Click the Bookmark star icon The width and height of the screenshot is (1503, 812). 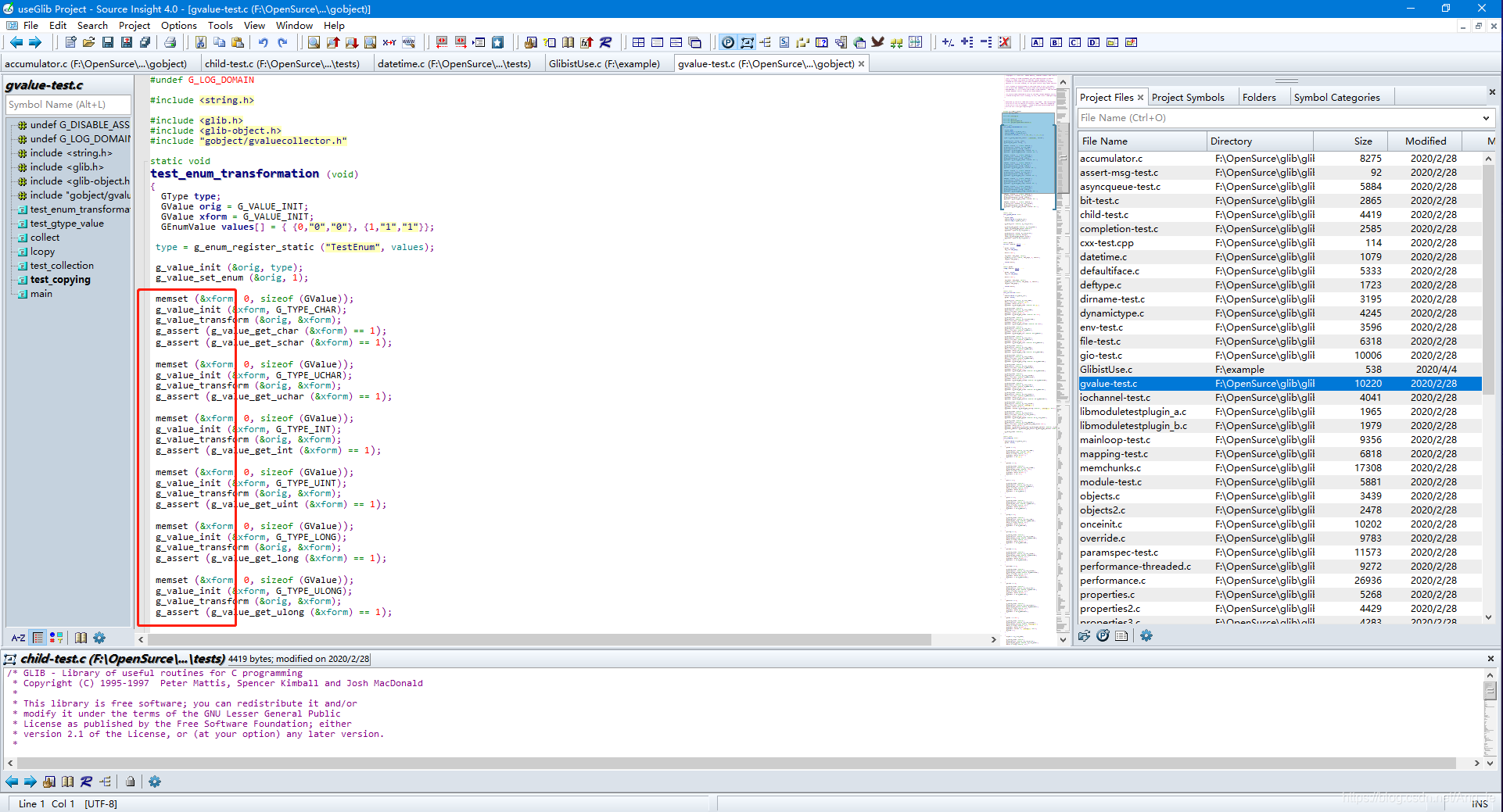(497, 42)
